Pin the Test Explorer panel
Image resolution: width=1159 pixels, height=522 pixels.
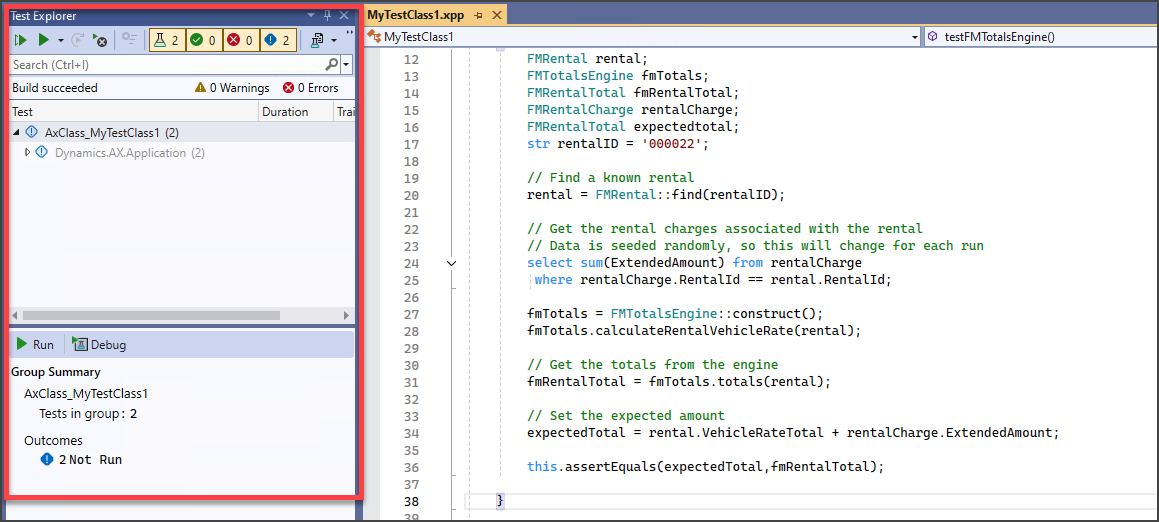click(328, 15)
